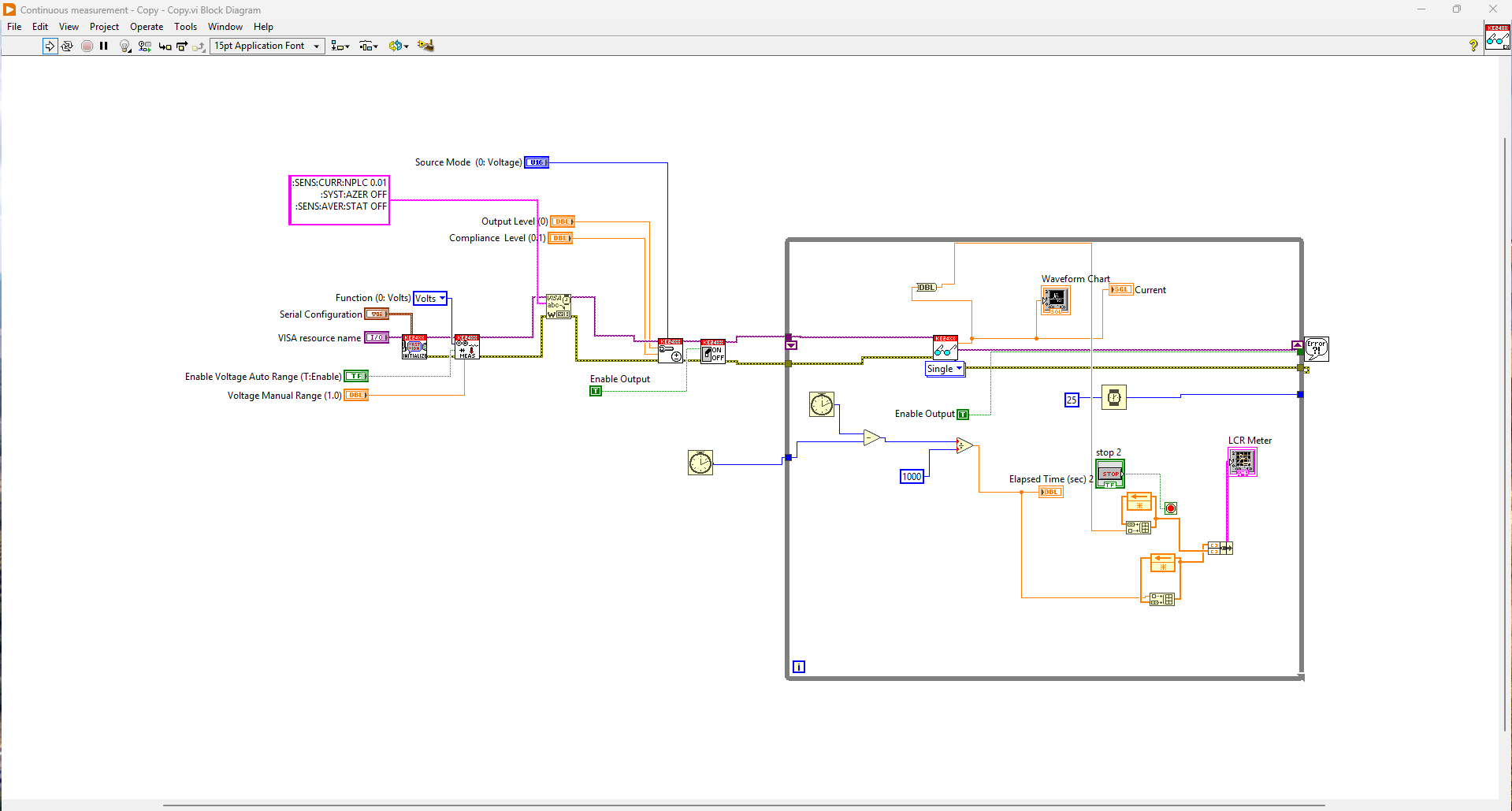Click the loop iteration i terminal
This screenshot has width=1512, height=811.
click(x=799, y=667)
